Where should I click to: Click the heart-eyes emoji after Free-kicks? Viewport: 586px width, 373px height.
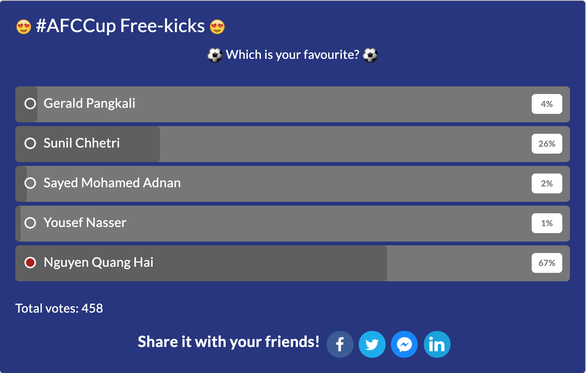tap(217, 27)
